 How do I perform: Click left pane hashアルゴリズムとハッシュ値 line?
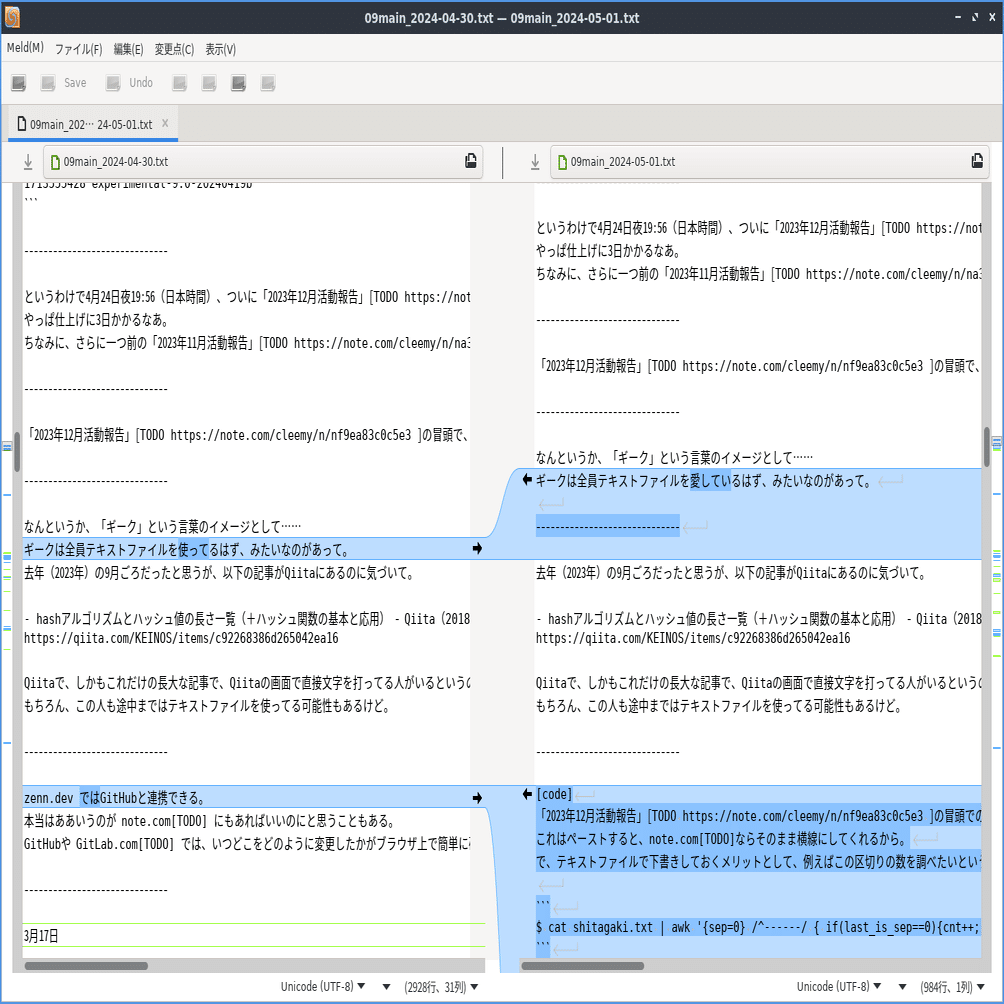[247, 619]
